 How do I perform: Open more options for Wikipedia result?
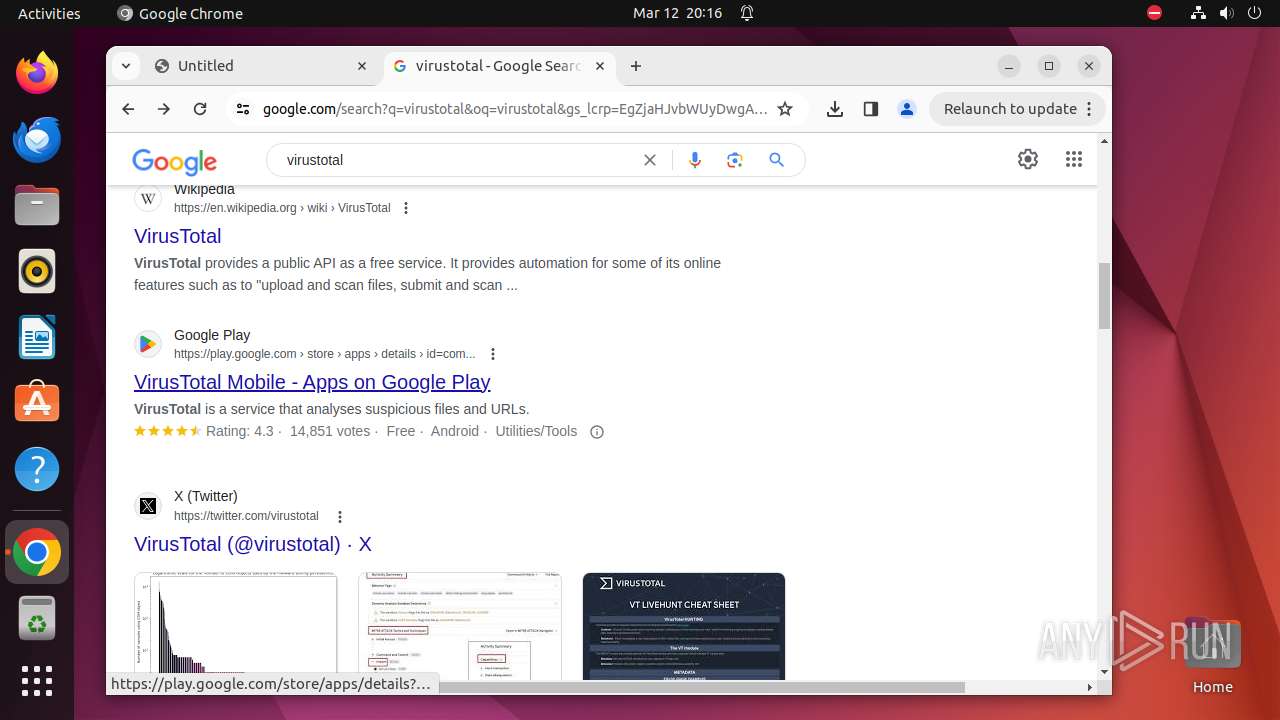[x=406, y=208]
